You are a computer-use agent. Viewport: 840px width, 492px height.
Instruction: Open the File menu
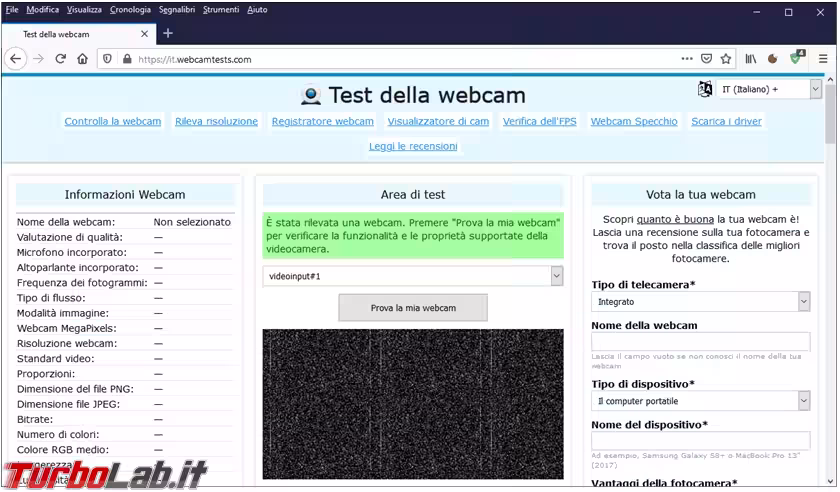12,10
